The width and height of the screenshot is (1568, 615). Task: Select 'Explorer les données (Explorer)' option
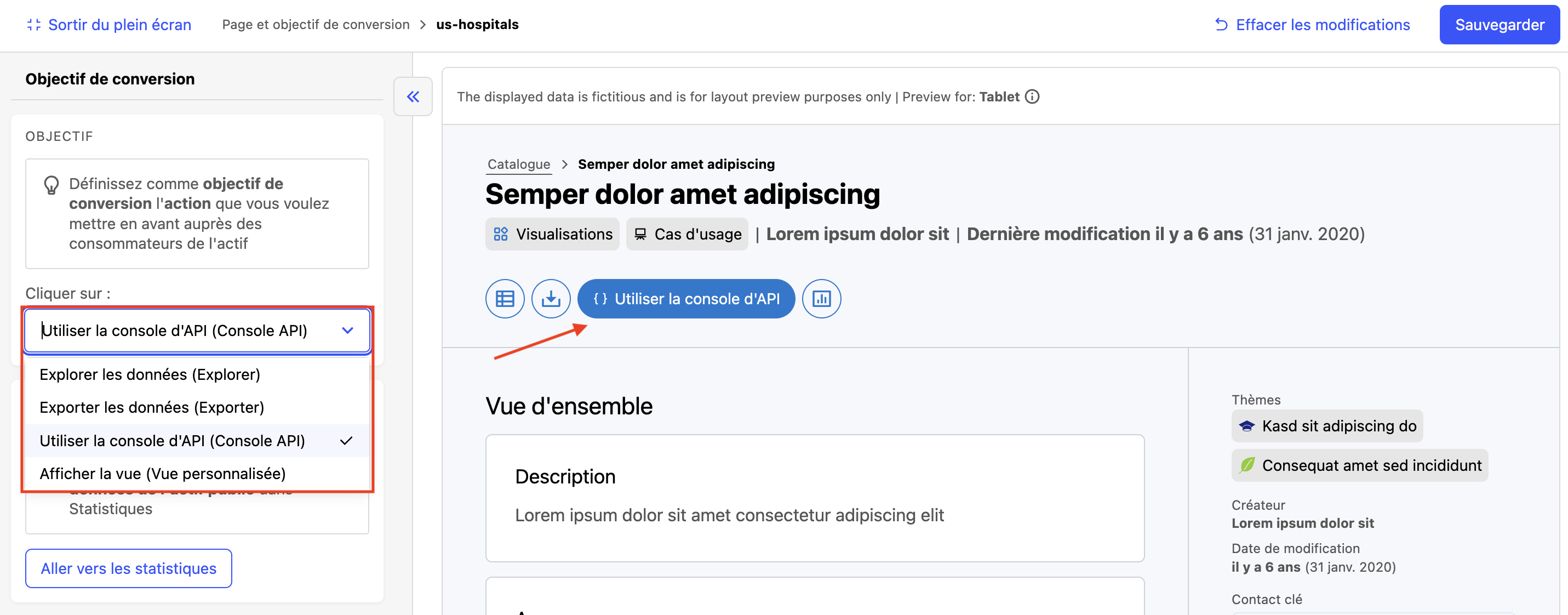click(150, 374)
